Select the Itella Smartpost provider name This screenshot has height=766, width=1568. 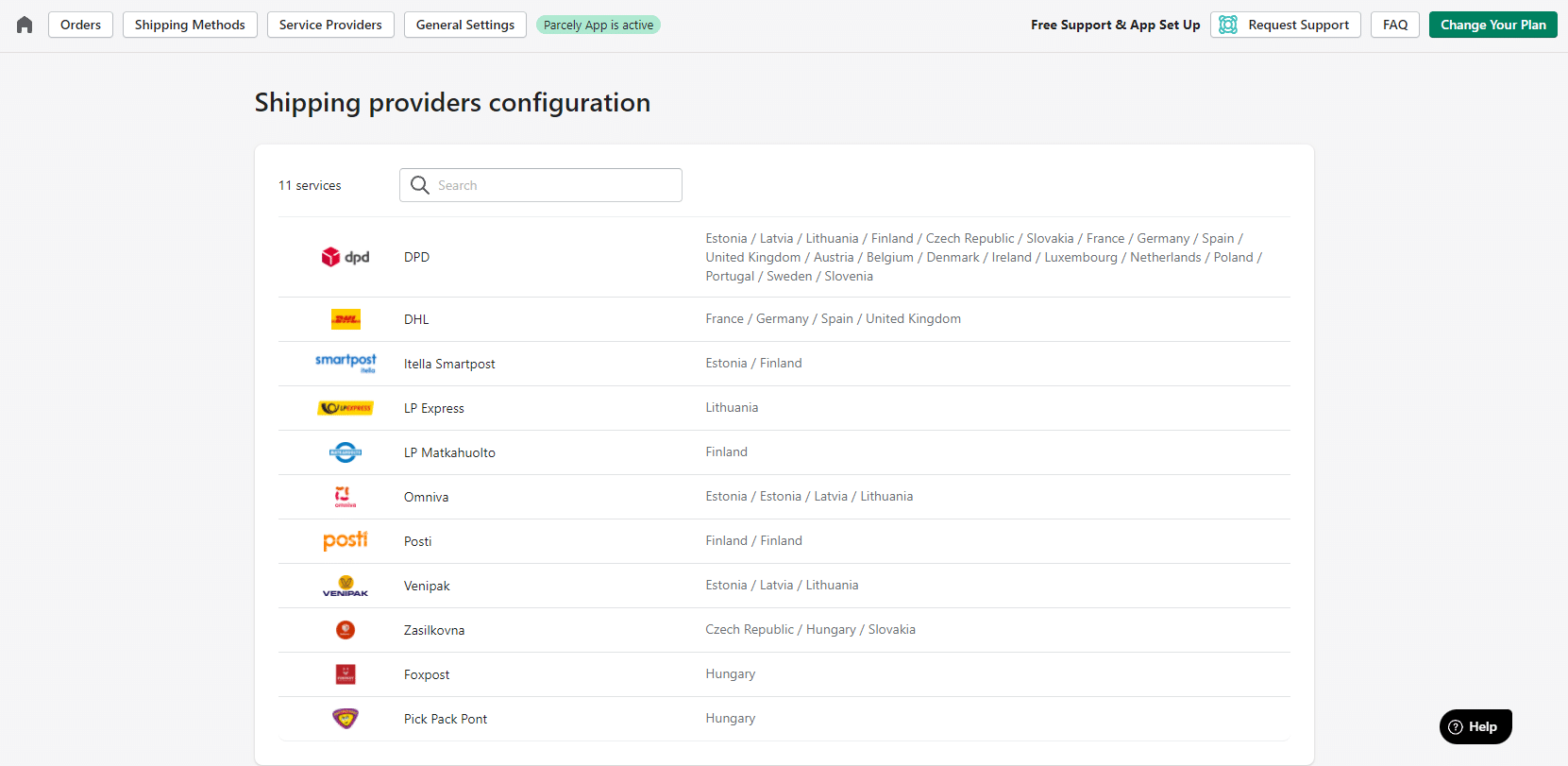coord(449,364)
